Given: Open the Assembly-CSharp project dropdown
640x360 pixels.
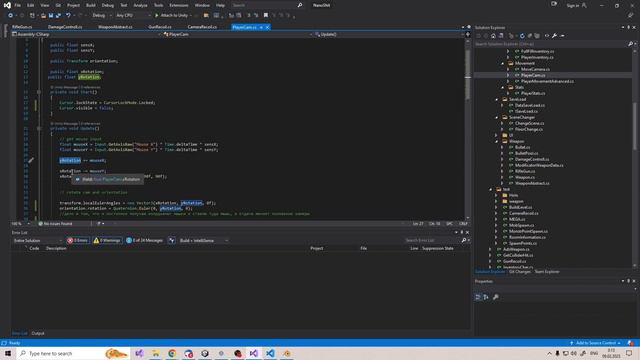Looking at the screenshot, I should coord(86,34).
